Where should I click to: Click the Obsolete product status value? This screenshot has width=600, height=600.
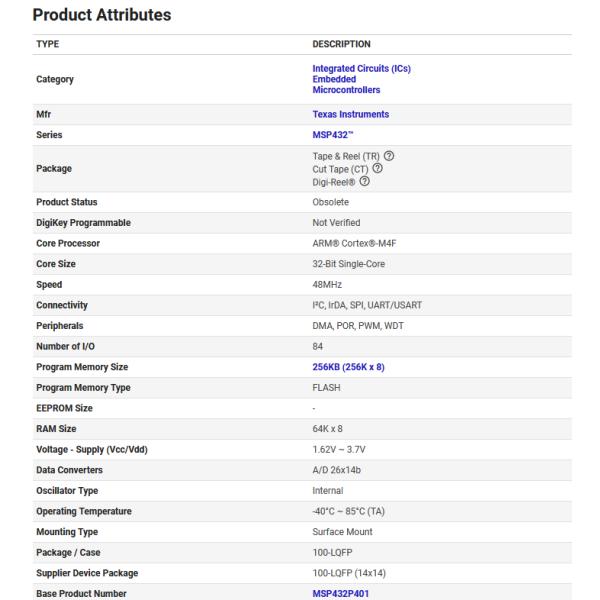point(331,203)
